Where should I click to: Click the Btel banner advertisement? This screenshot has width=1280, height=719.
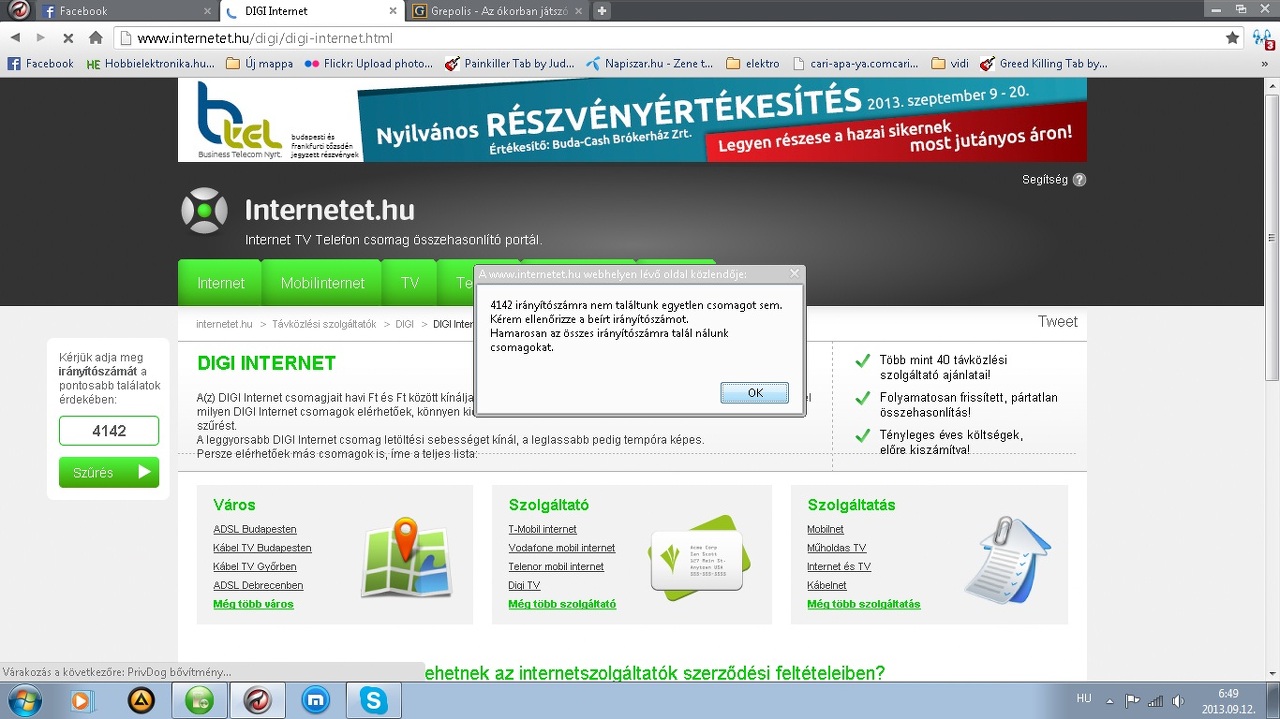pos(632,120)
